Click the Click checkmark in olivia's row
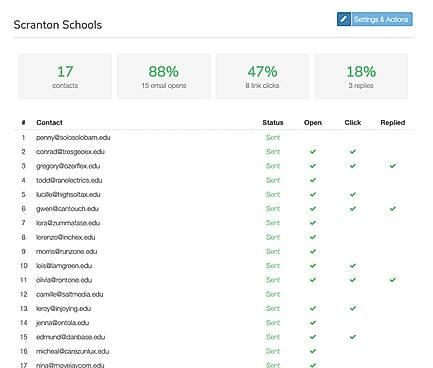The image size is (433, 368). (353, 280)
